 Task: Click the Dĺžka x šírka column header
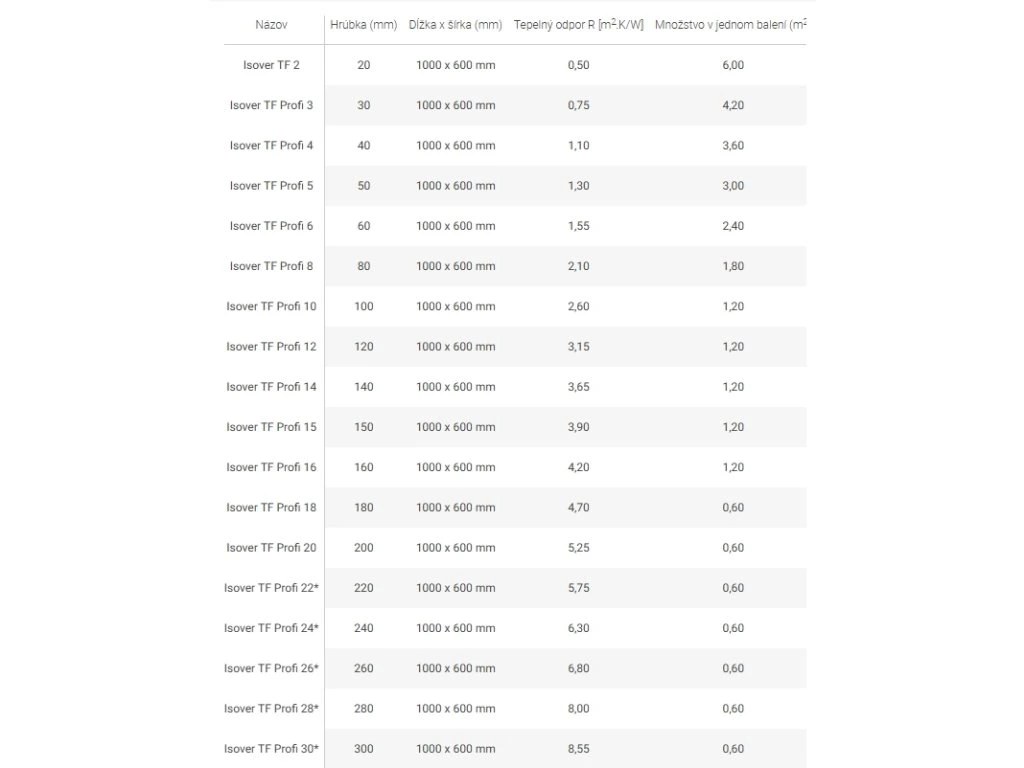455,25
